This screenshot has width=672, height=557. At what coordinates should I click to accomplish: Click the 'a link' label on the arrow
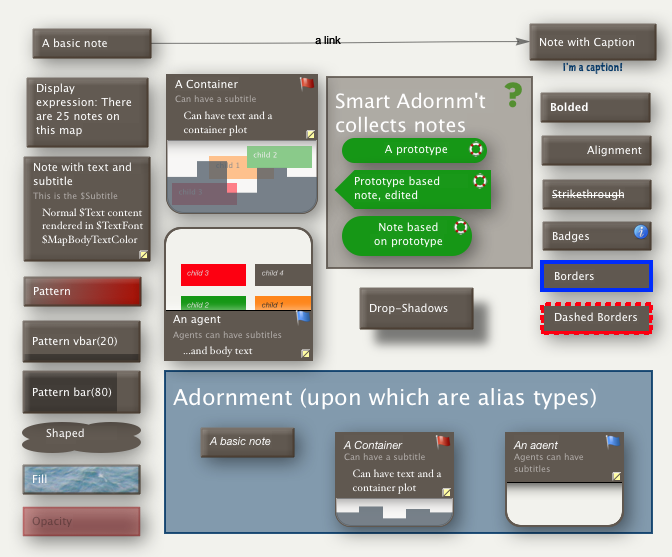[x=328, y=40]
